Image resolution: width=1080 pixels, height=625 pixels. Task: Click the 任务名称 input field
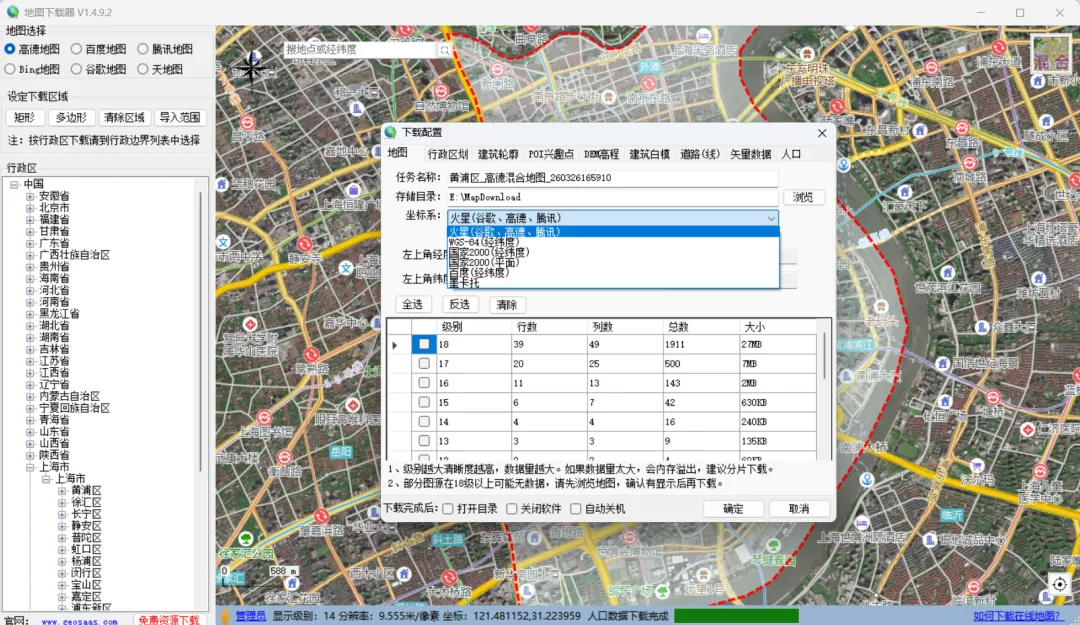pos(612,178)
